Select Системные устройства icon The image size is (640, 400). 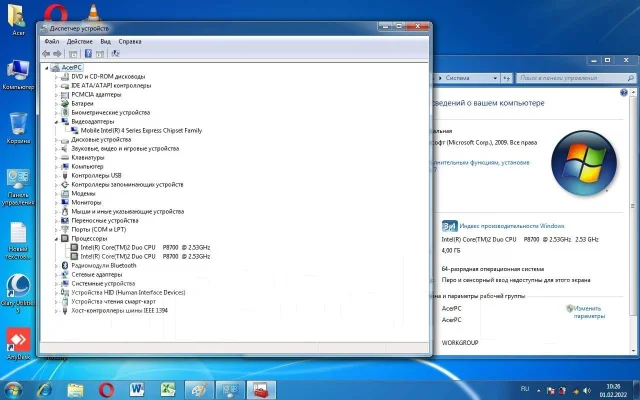64,283
